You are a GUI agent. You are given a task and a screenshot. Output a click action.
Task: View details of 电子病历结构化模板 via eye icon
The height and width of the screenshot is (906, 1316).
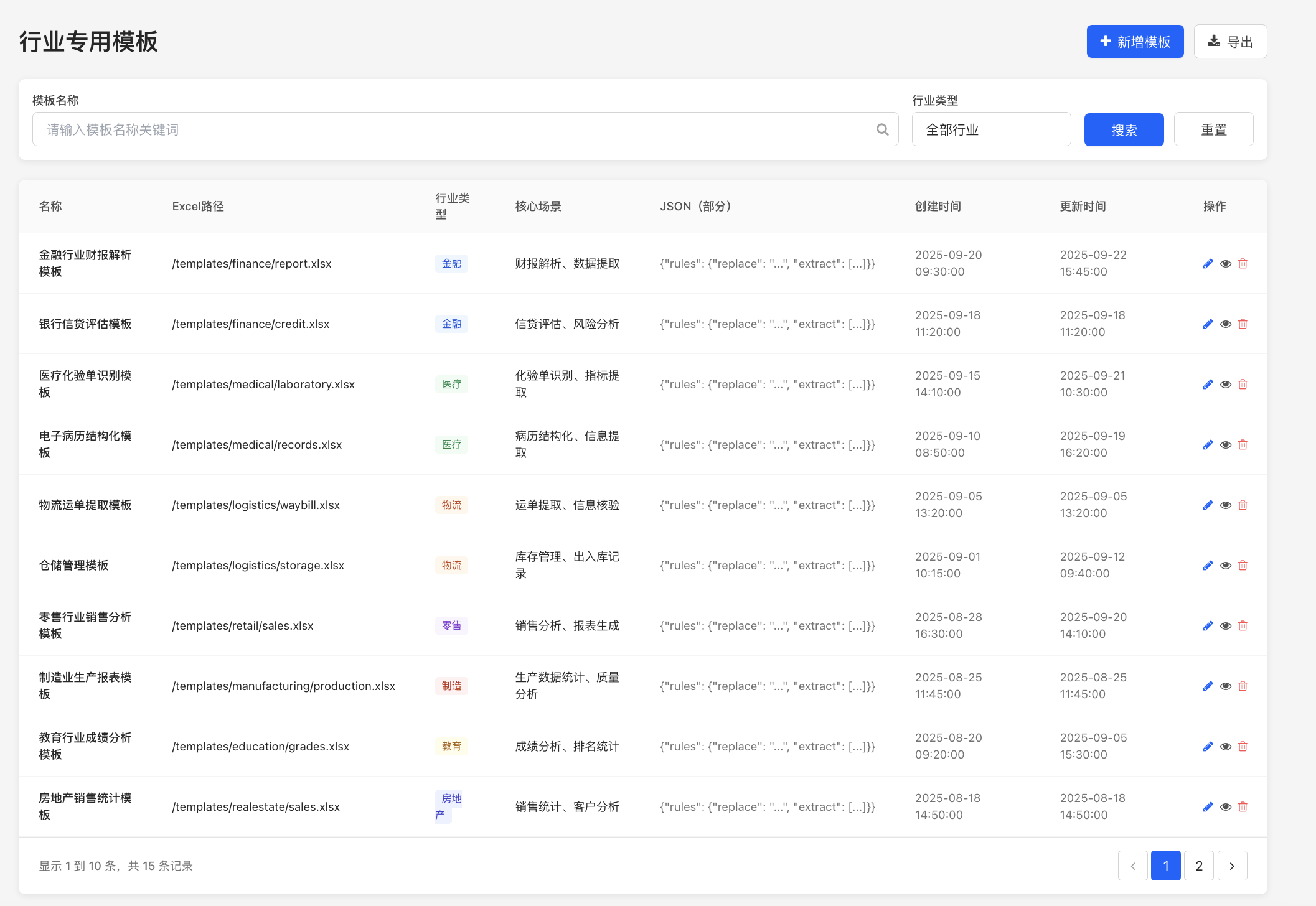tap(1225, 445)
